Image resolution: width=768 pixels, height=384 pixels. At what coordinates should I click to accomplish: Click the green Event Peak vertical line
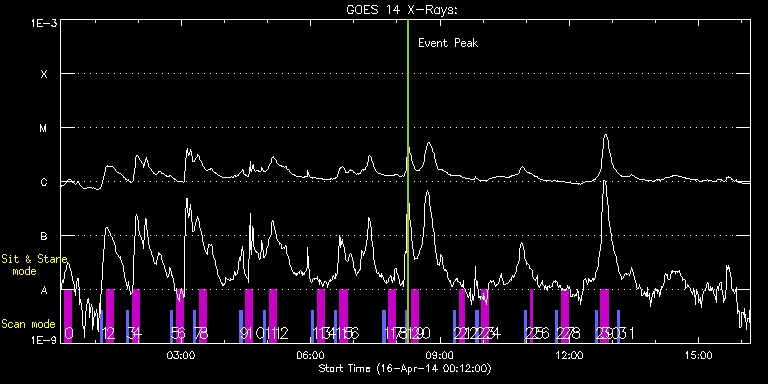(x=408, y=181)
